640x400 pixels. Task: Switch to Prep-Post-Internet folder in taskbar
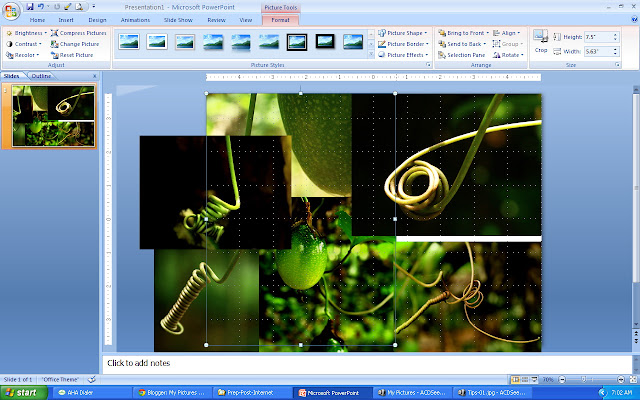[253, 393]
